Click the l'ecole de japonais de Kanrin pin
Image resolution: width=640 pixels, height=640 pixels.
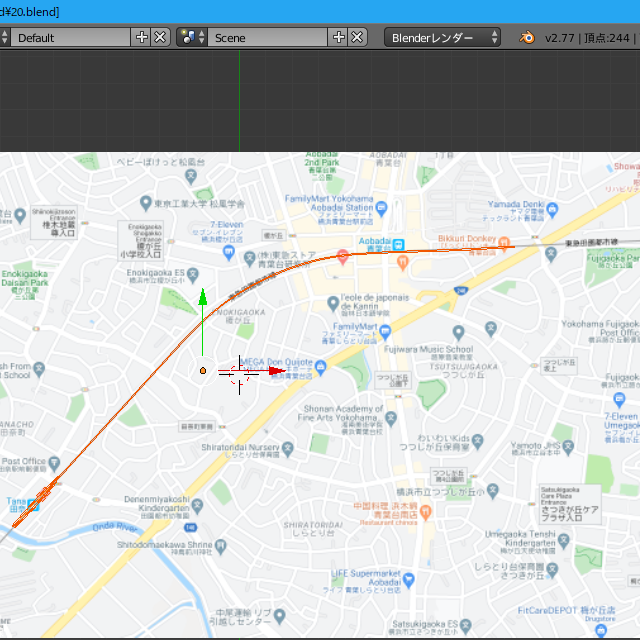333,303
